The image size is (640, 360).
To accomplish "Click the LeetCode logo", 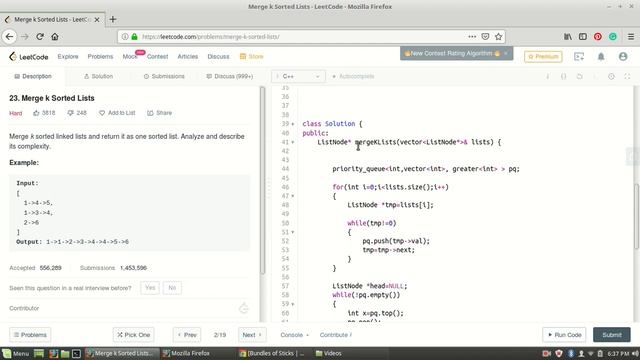I will [29, 56].
